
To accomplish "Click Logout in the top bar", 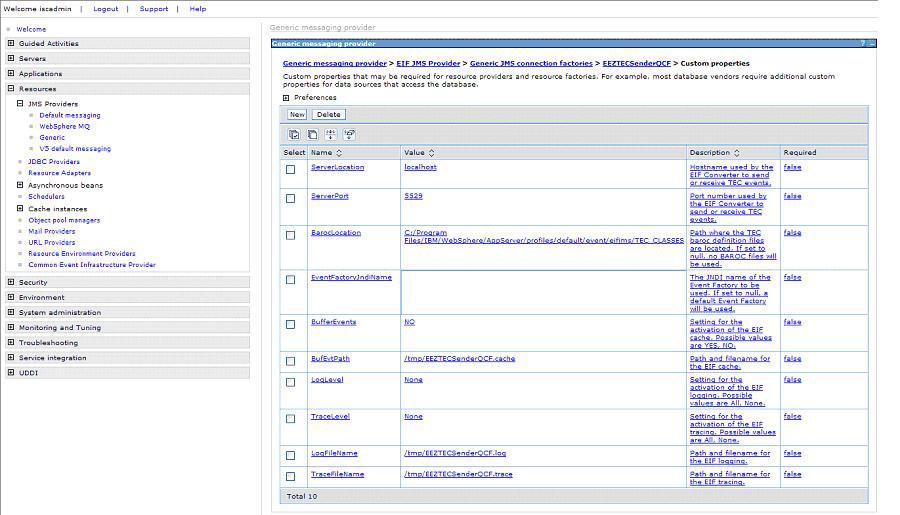I will tap(106, 9).
